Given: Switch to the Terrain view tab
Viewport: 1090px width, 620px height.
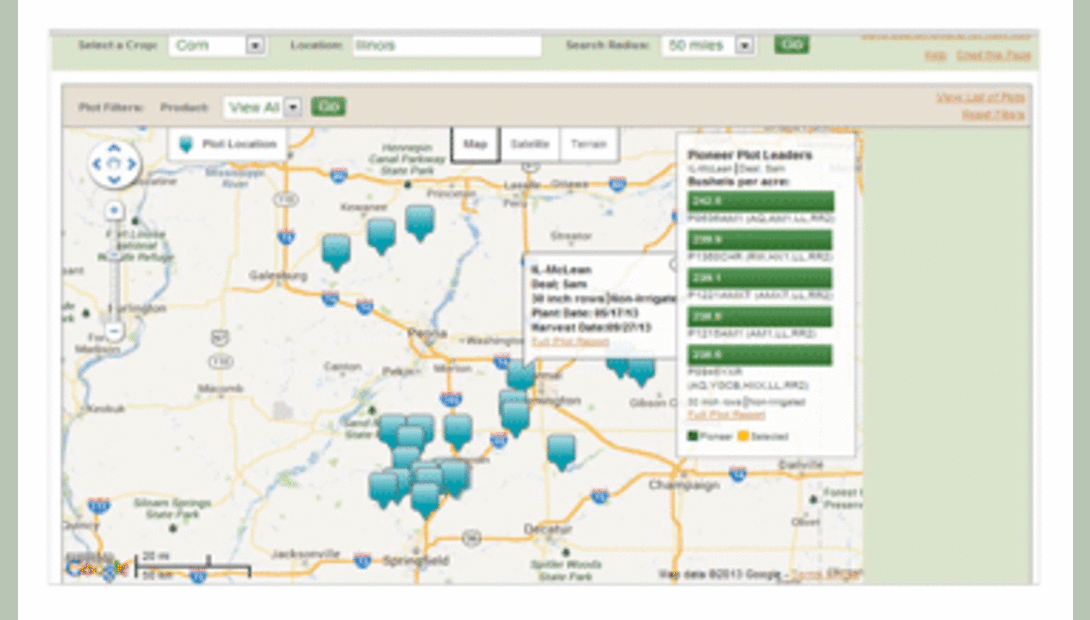Looking at the screenshot, I should 589,144.
